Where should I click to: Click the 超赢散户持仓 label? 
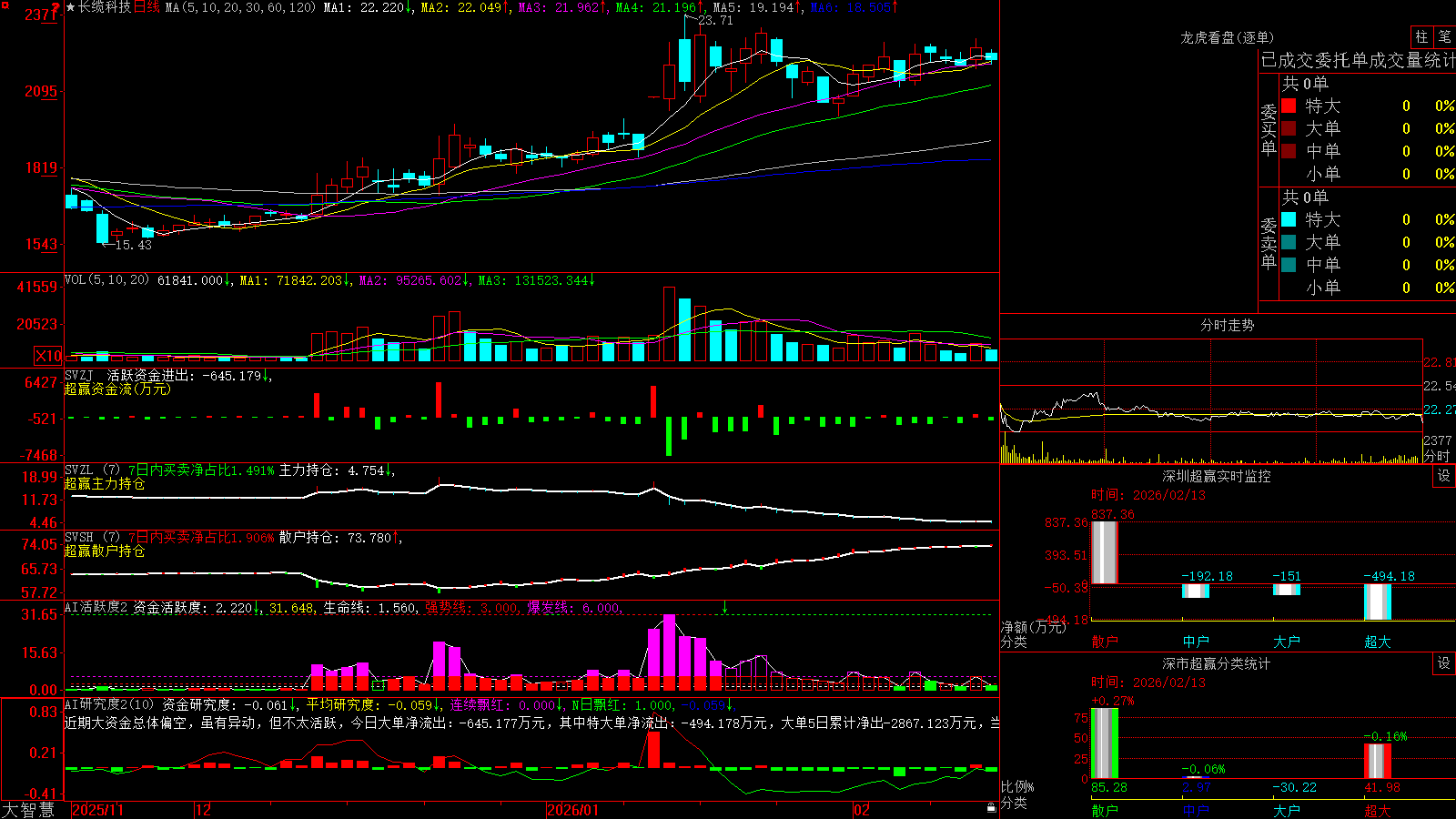105,551
